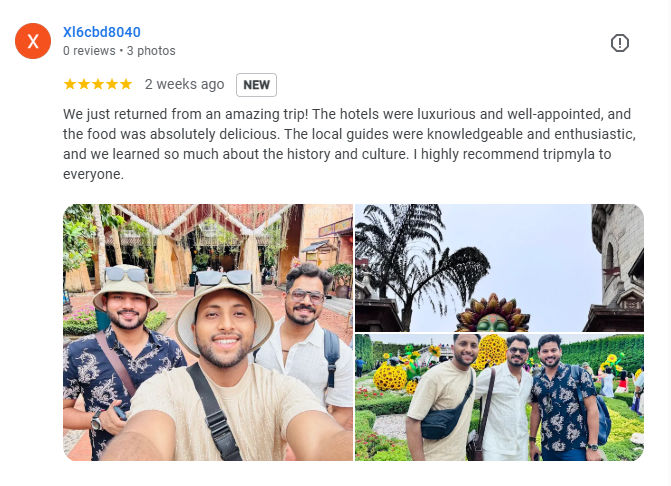
Task: Click the second gold star rating
Action: click(84, 84)
